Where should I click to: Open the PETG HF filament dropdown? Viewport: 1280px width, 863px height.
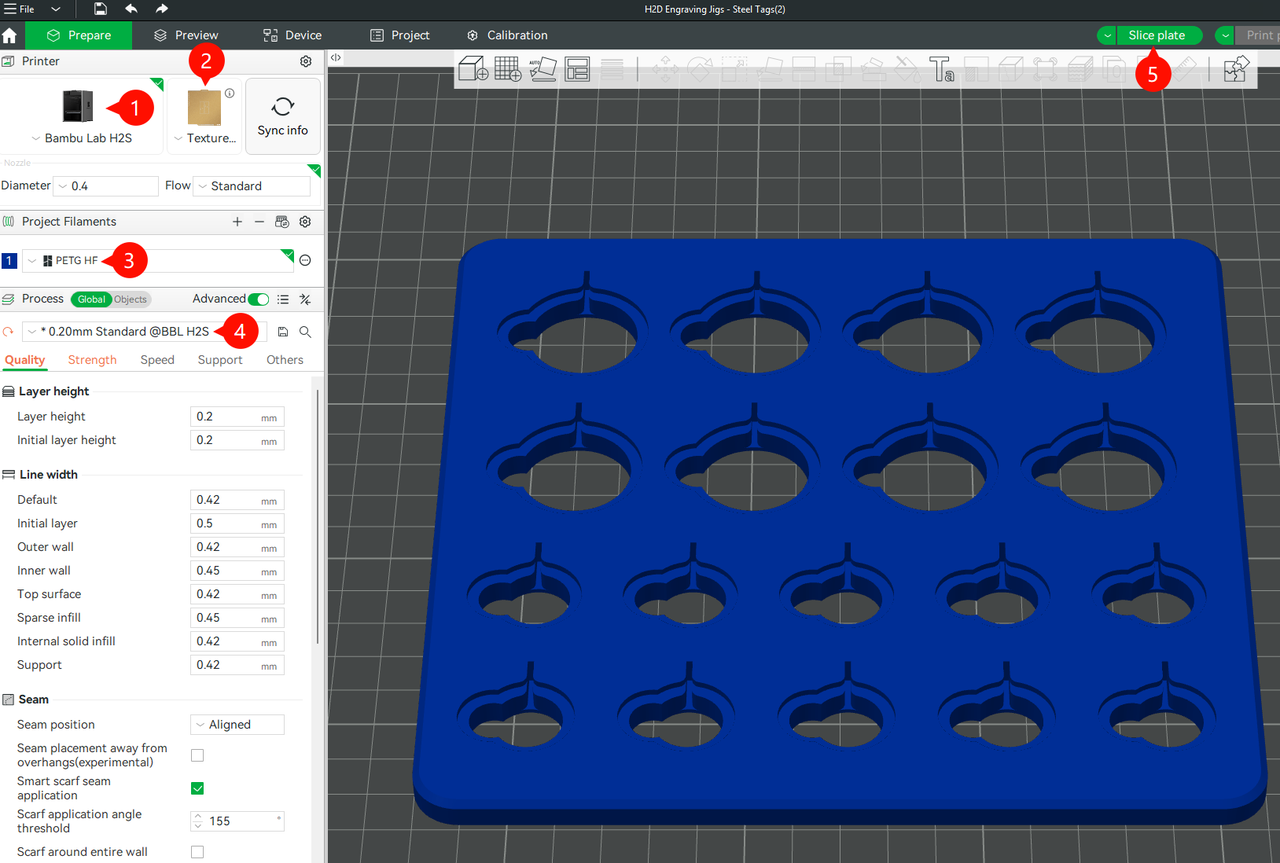(x=158, y=261)
